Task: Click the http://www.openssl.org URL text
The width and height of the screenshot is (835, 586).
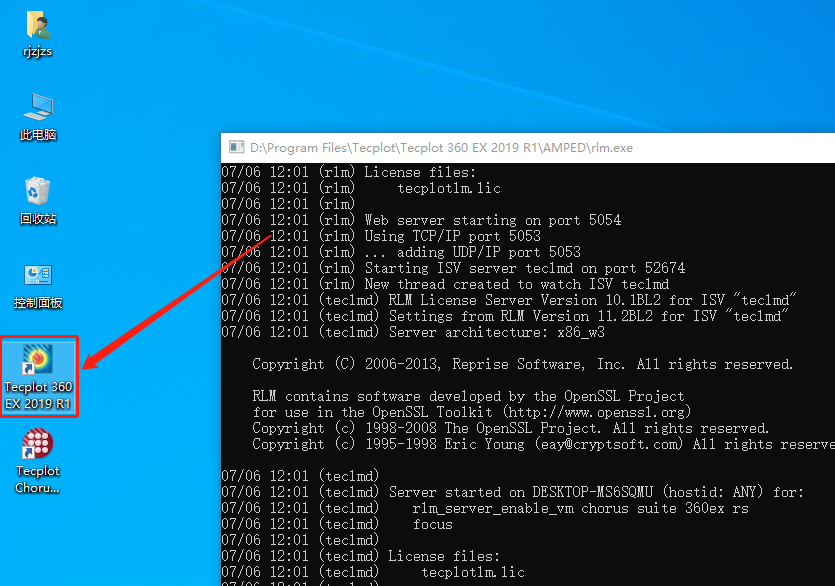Action: (x=596, y=412)
